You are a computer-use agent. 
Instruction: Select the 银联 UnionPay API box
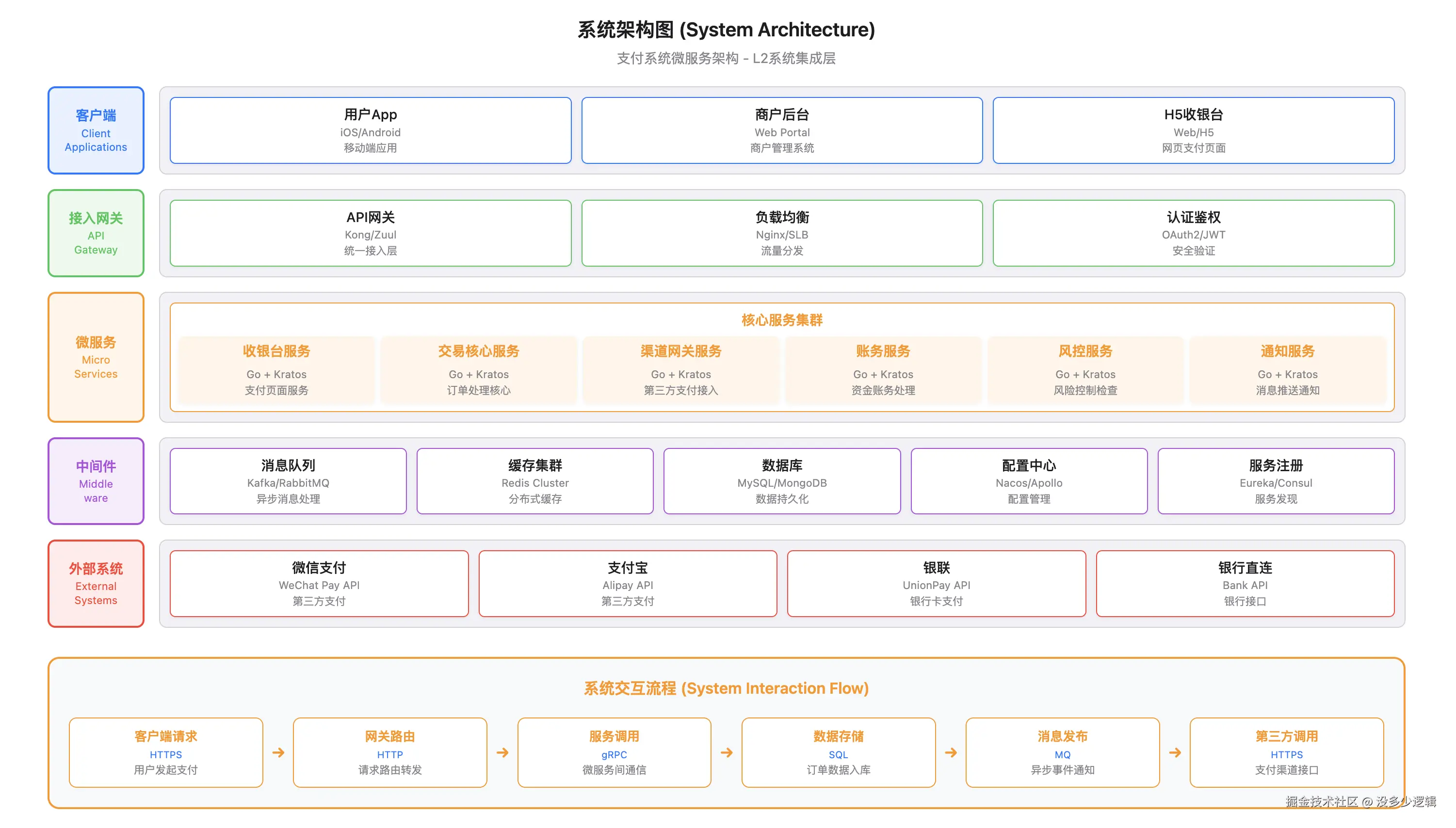coord(936,584)
